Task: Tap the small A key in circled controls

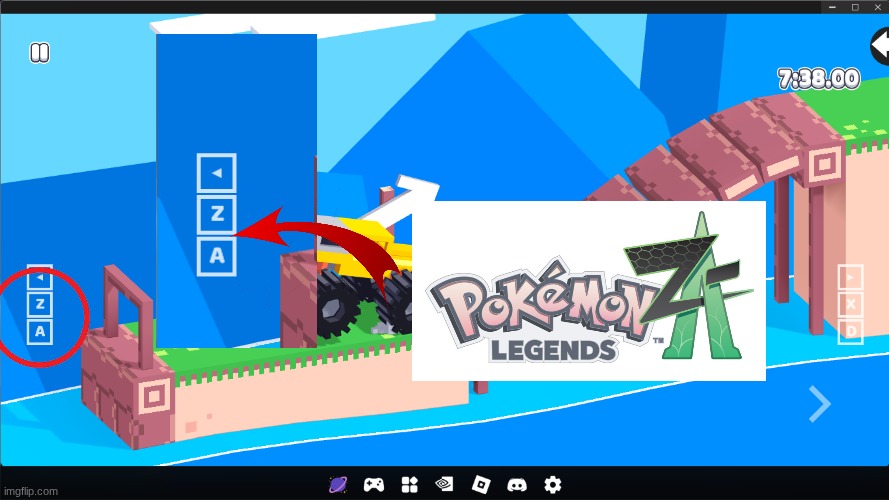Action: pyautogui.click(x=40, y=331)
